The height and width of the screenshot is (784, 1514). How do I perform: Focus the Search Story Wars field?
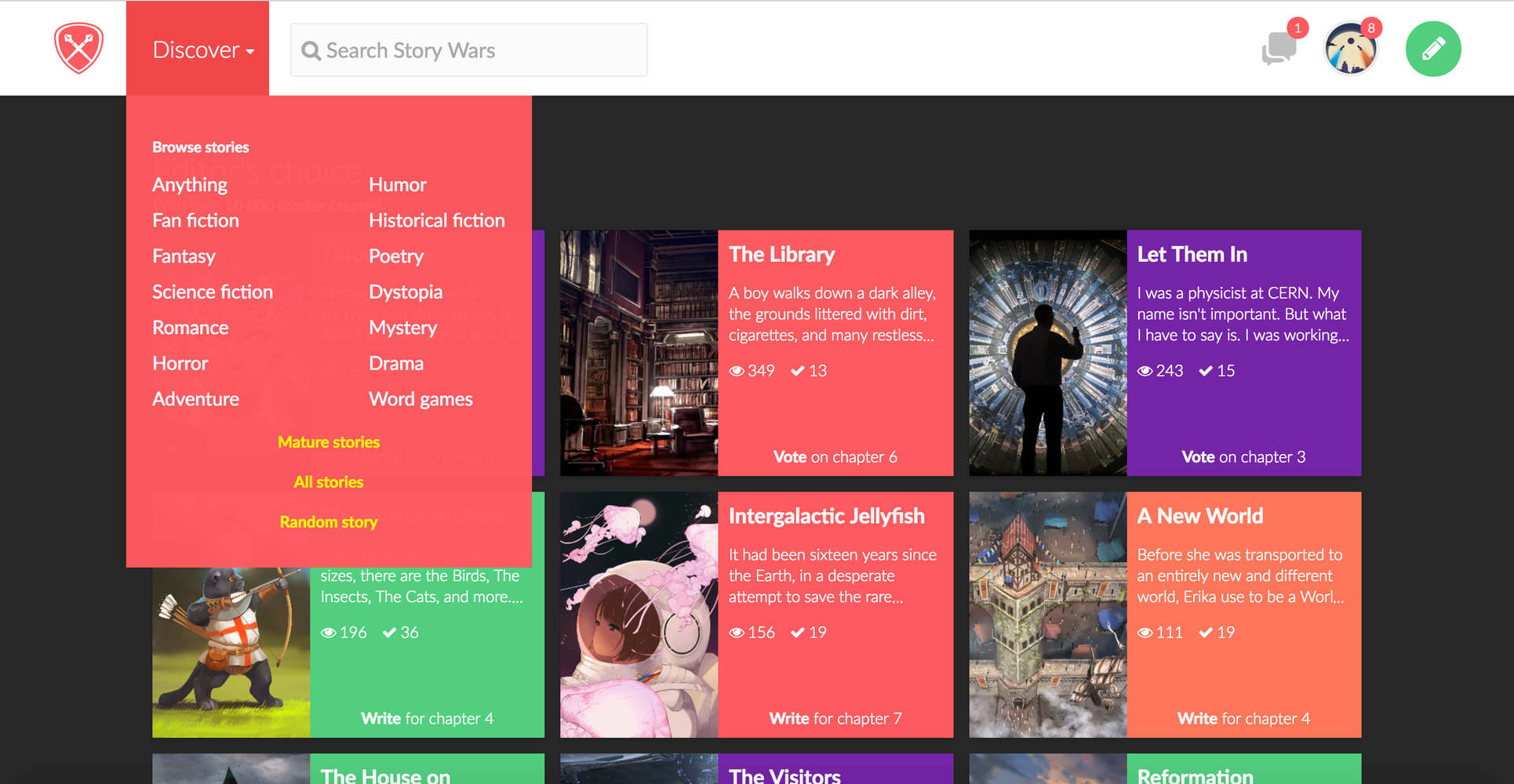click(x=468, y=50)
